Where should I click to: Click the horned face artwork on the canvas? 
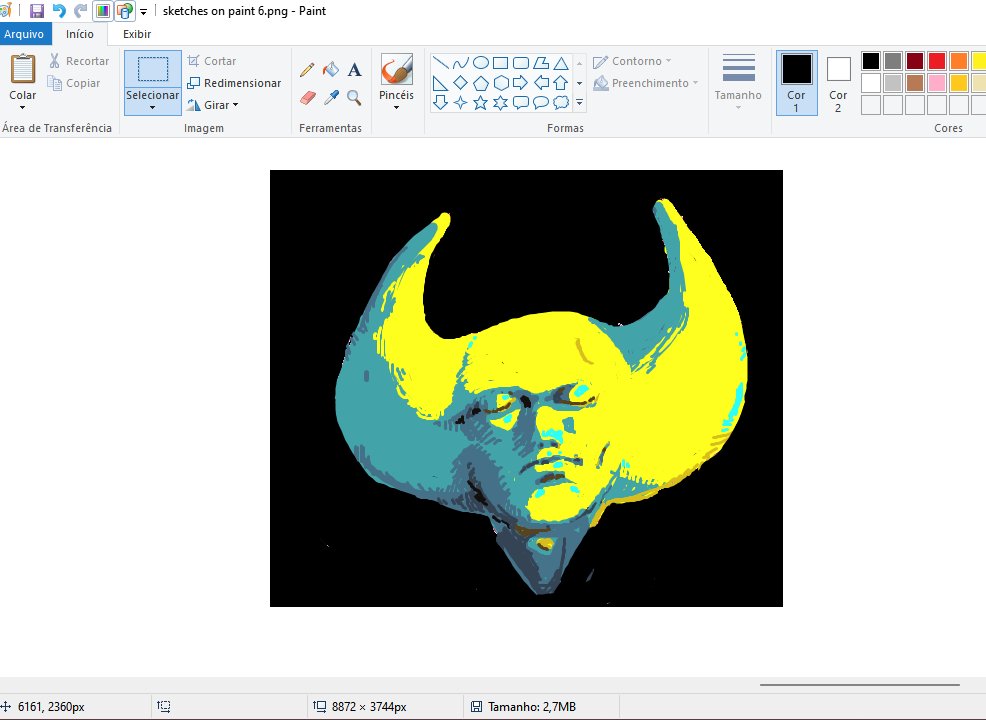tap(541, 396)
